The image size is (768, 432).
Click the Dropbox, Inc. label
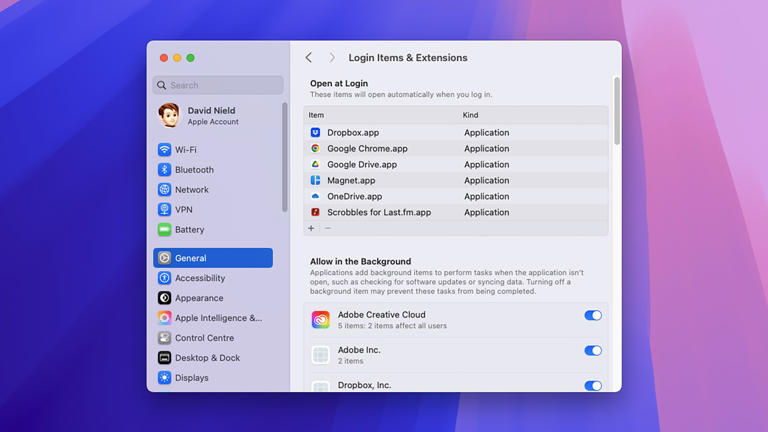pos(364,385)
